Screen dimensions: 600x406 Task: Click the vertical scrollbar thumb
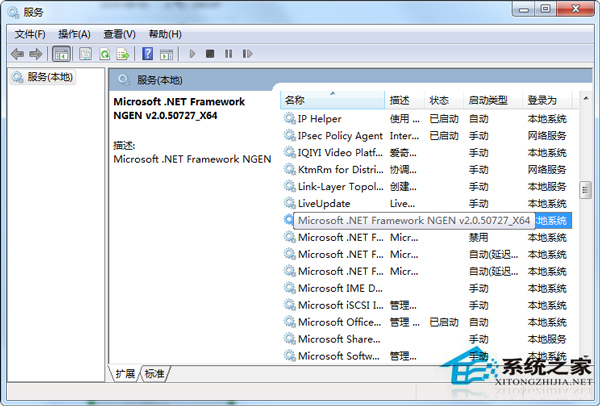(x=585, y=190)
